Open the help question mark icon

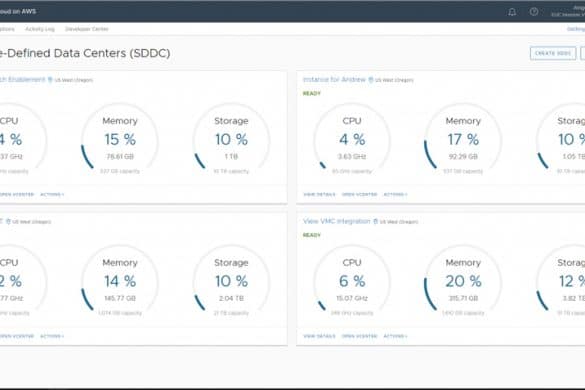pyautogui.click(x=534, y=12)
